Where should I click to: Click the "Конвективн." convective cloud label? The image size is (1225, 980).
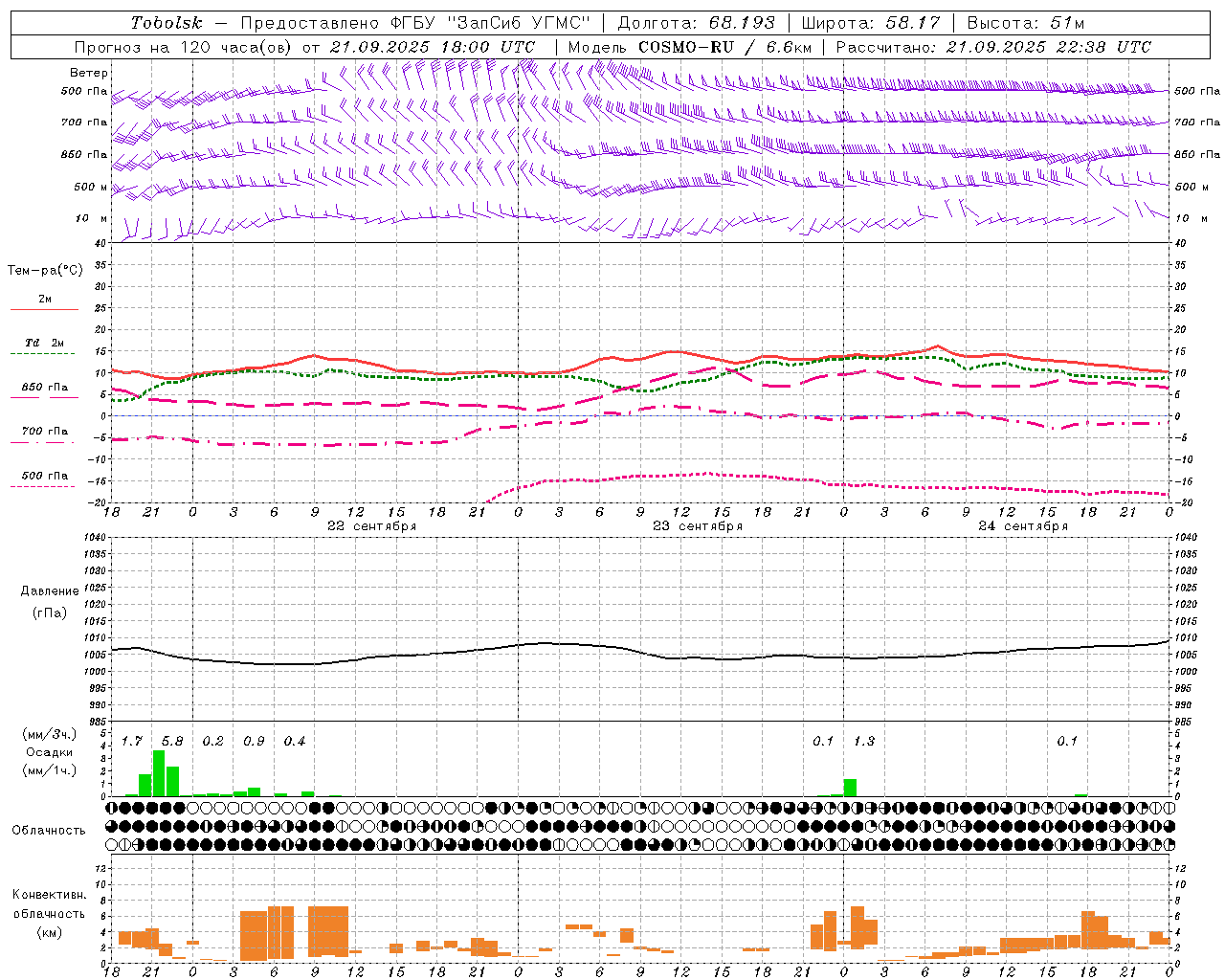point(49,895)
